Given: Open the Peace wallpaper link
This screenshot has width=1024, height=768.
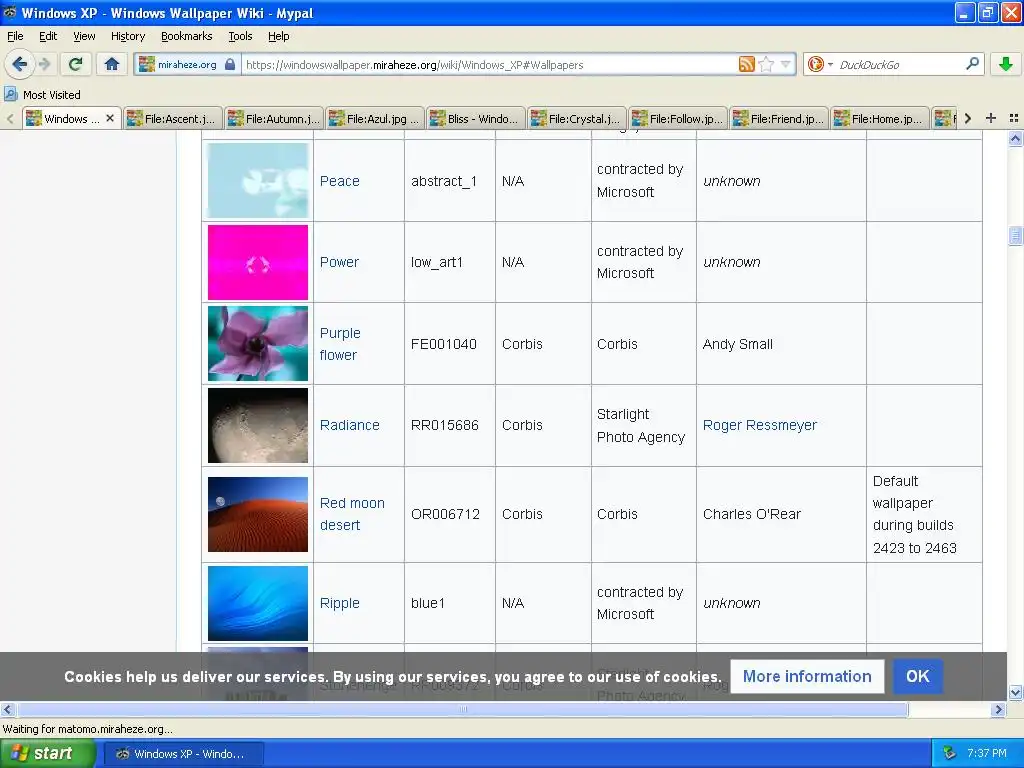Looking at the screenshot, I should tap(340, 181).
